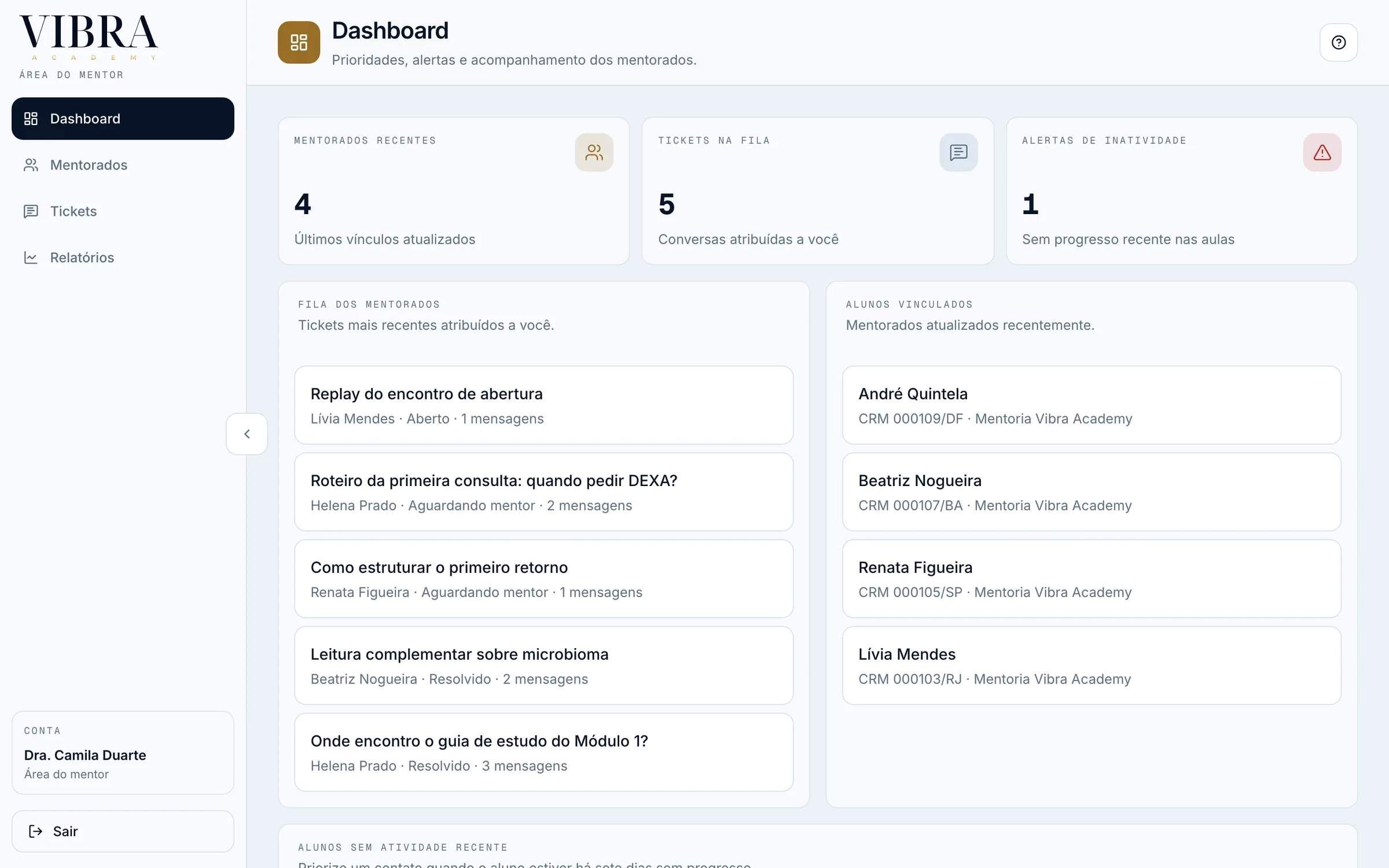Screen dimensions: 1389x868
Task: Click the text Últimos vínculos atualizados
Action: pos(385,240)
